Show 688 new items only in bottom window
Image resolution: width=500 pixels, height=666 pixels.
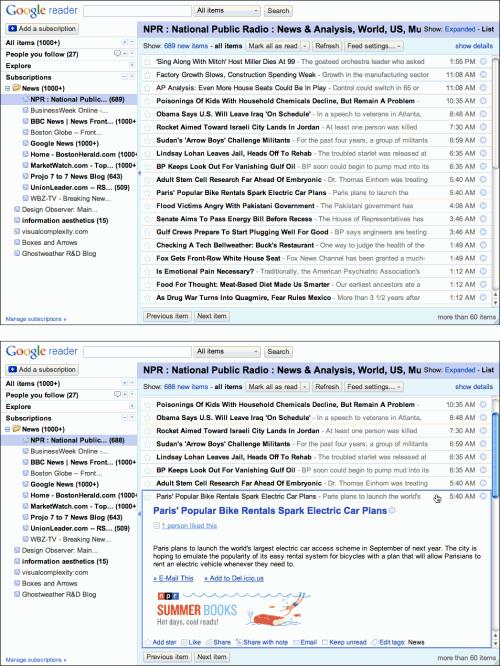pos(186,387)
